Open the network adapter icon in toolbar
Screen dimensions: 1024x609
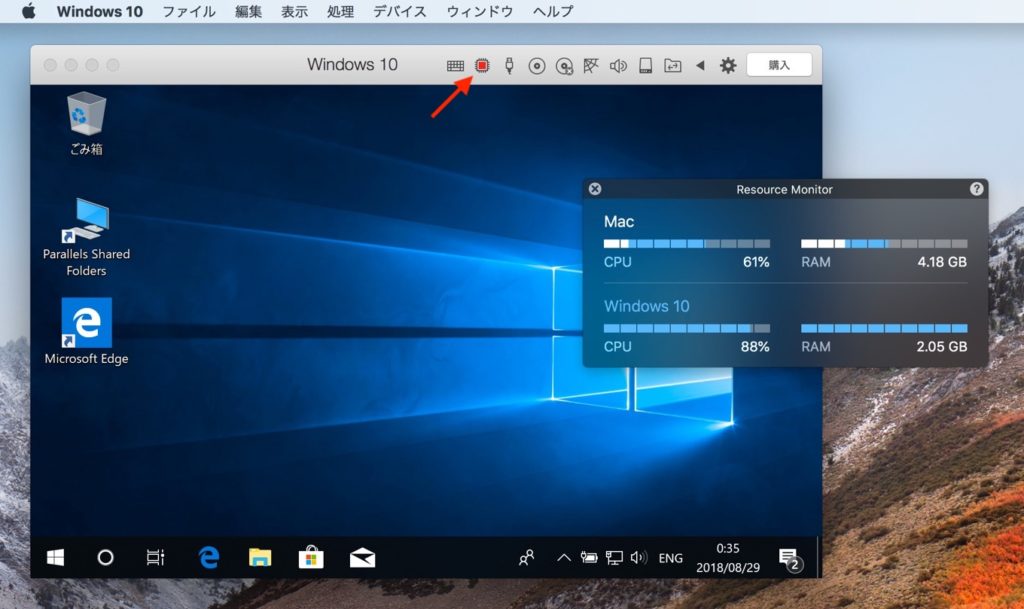point(590,64)
